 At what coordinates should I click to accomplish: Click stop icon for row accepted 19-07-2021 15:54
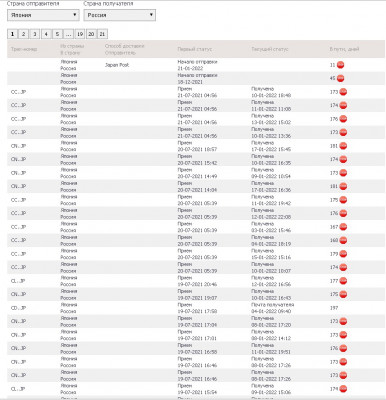click(x=343, y=389)
